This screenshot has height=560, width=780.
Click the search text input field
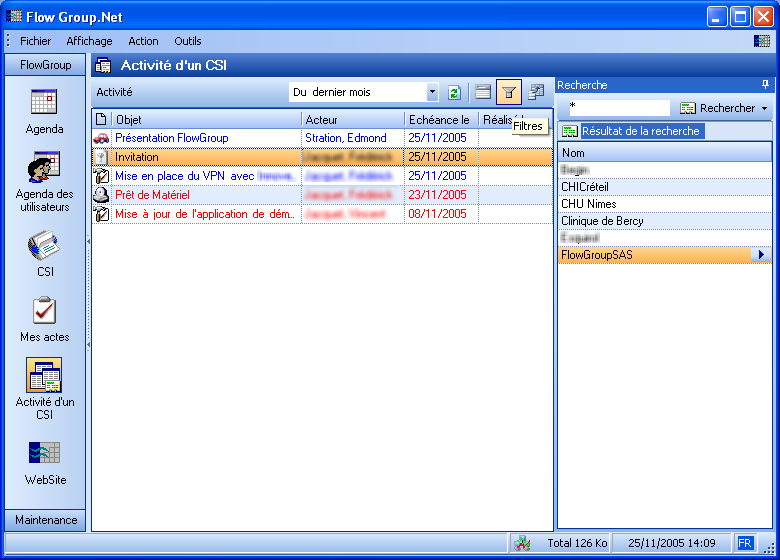click(x=616, y=108)
